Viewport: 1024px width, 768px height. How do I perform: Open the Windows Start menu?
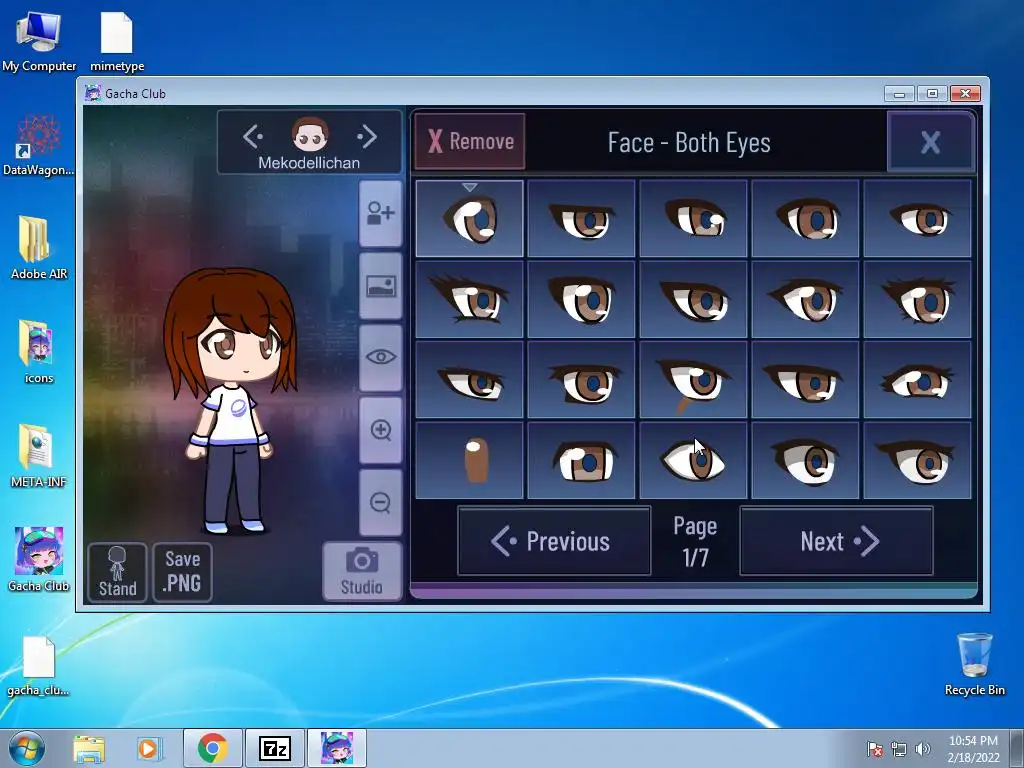click(x=26, y=748)
